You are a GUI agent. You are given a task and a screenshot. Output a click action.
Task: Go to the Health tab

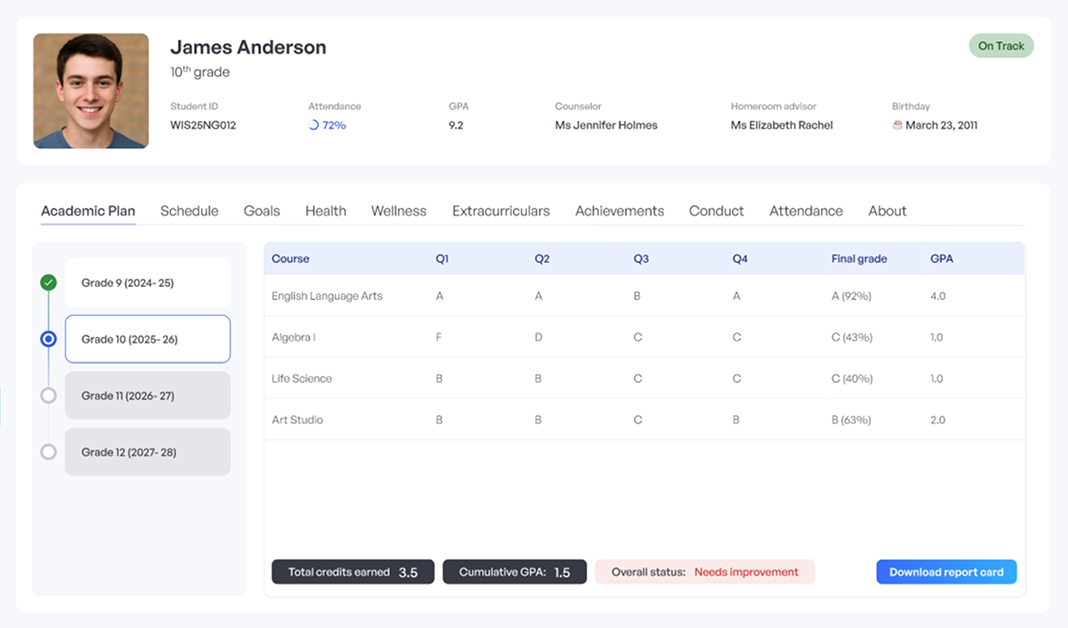[x=326, y=211]
